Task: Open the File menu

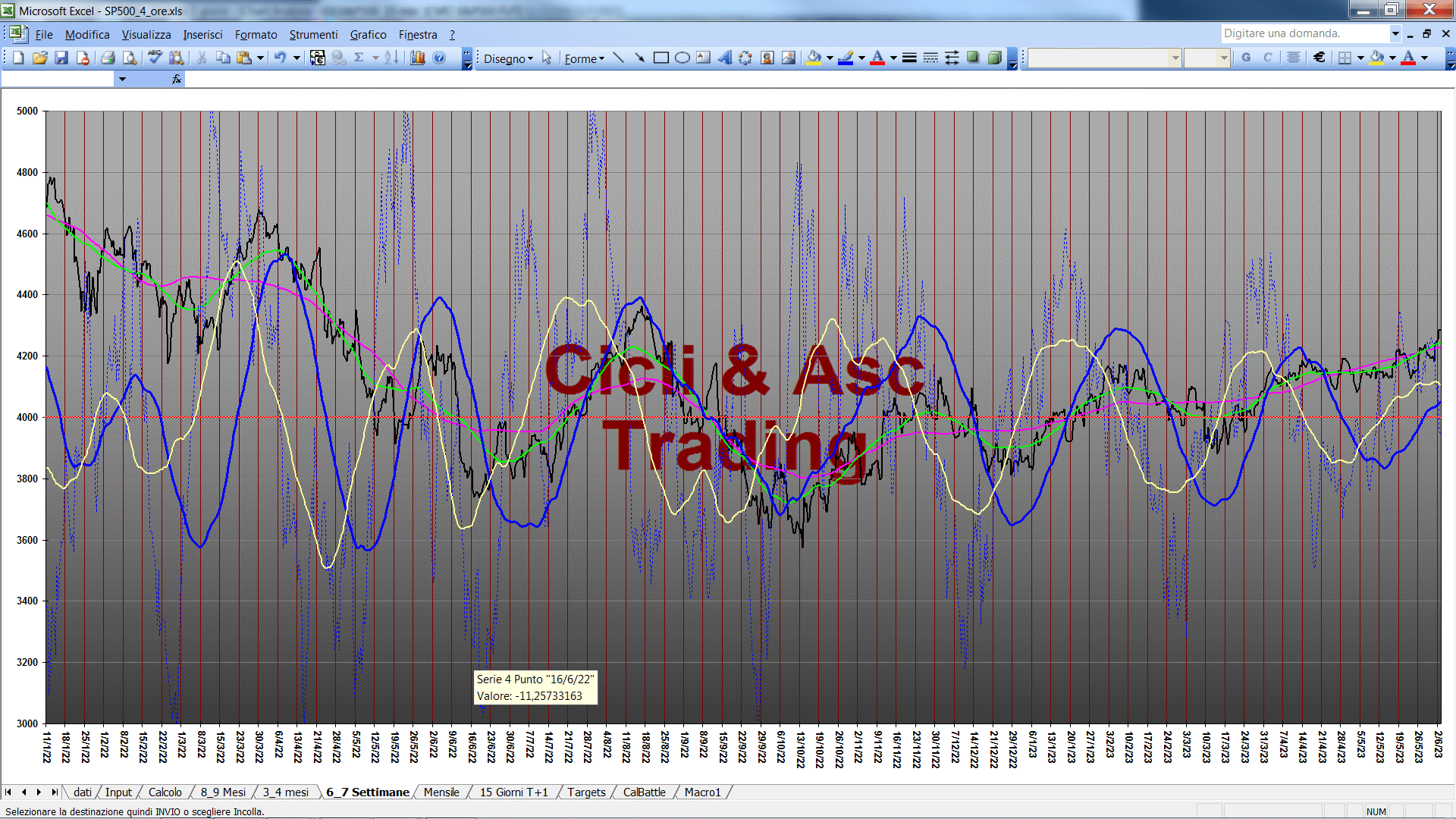Action: [x=44, y=34]
